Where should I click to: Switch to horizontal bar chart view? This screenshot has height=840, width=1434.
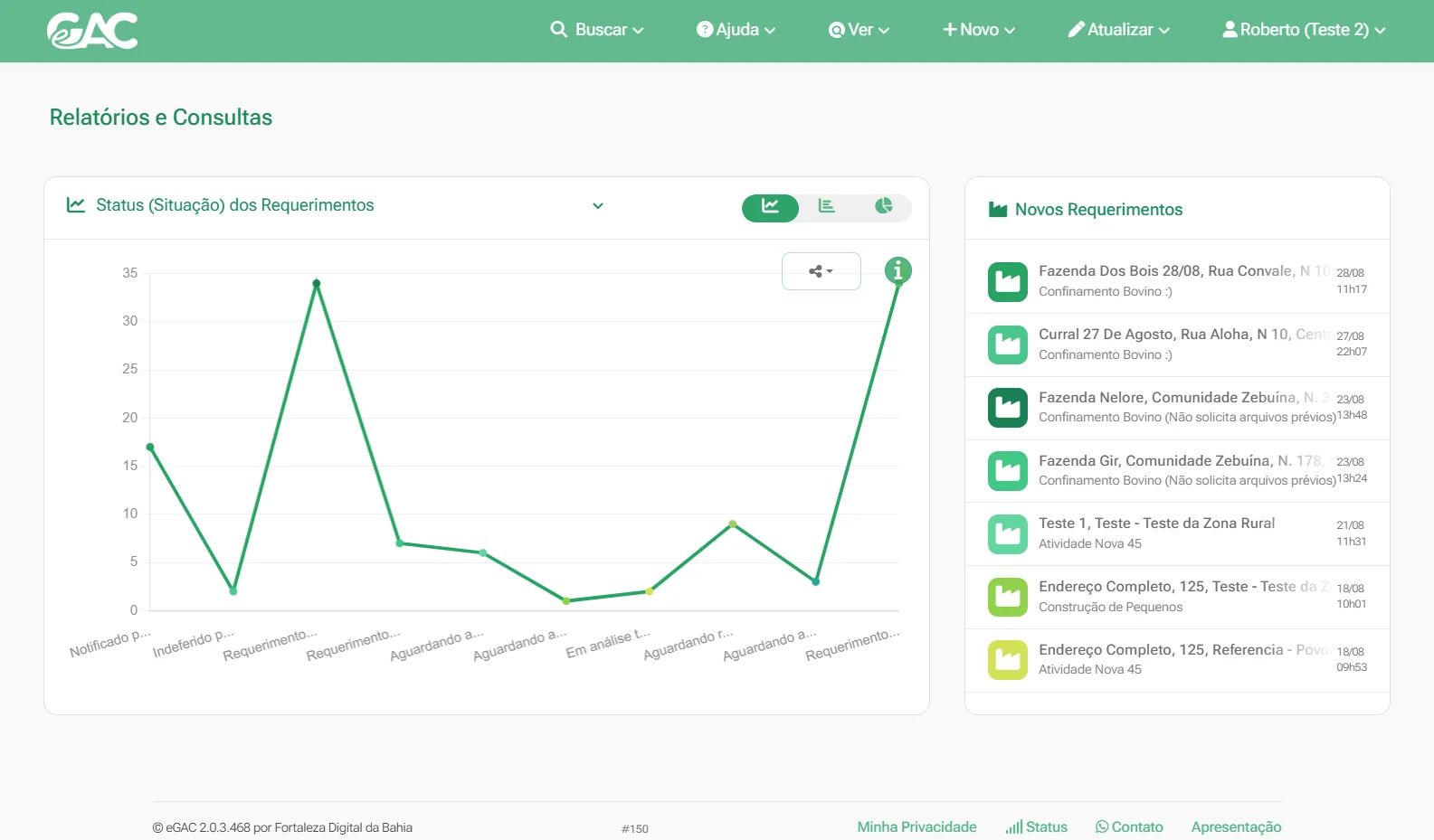pyautogui.click(x=827, y=207)
